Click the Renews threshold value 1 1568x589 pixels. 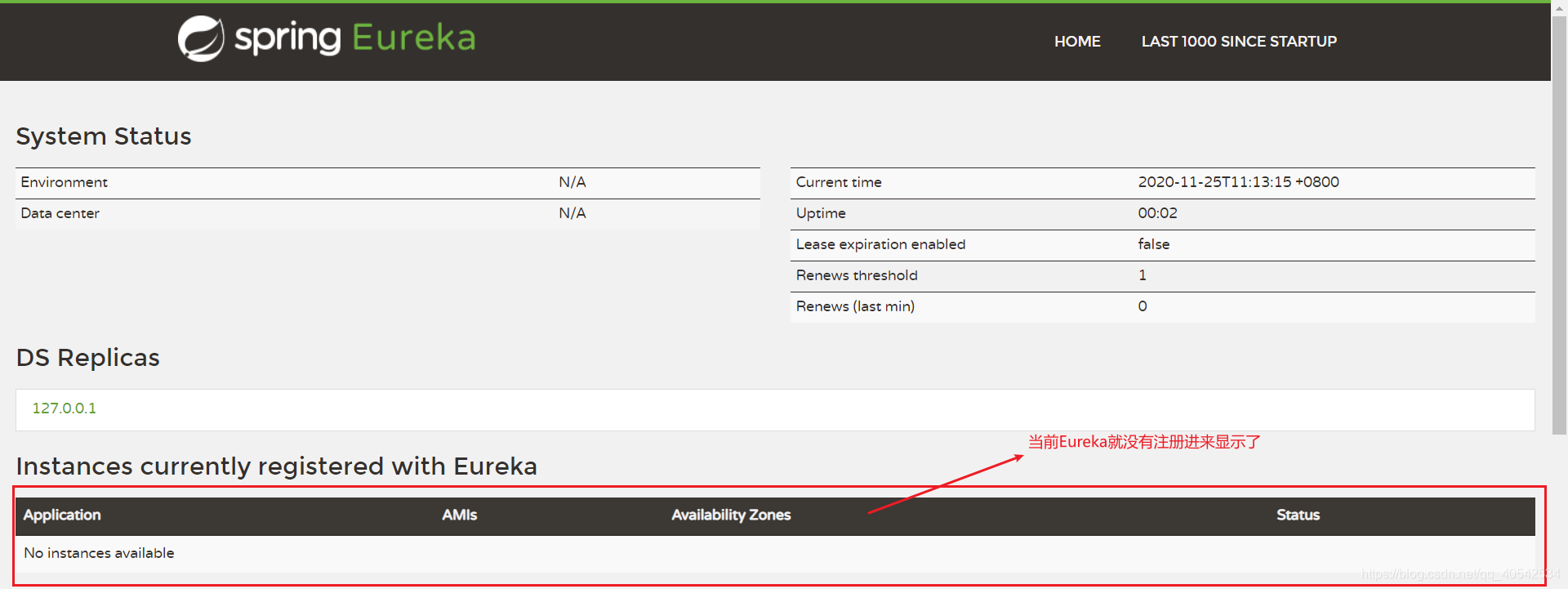(x=1143, y=275)
